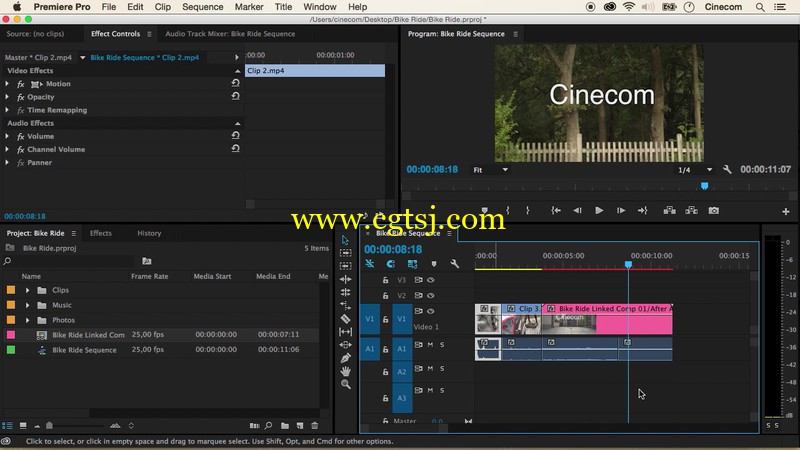Play the Program monitor sequence
This screenshot has height=450, width=800.
[599, 210]
